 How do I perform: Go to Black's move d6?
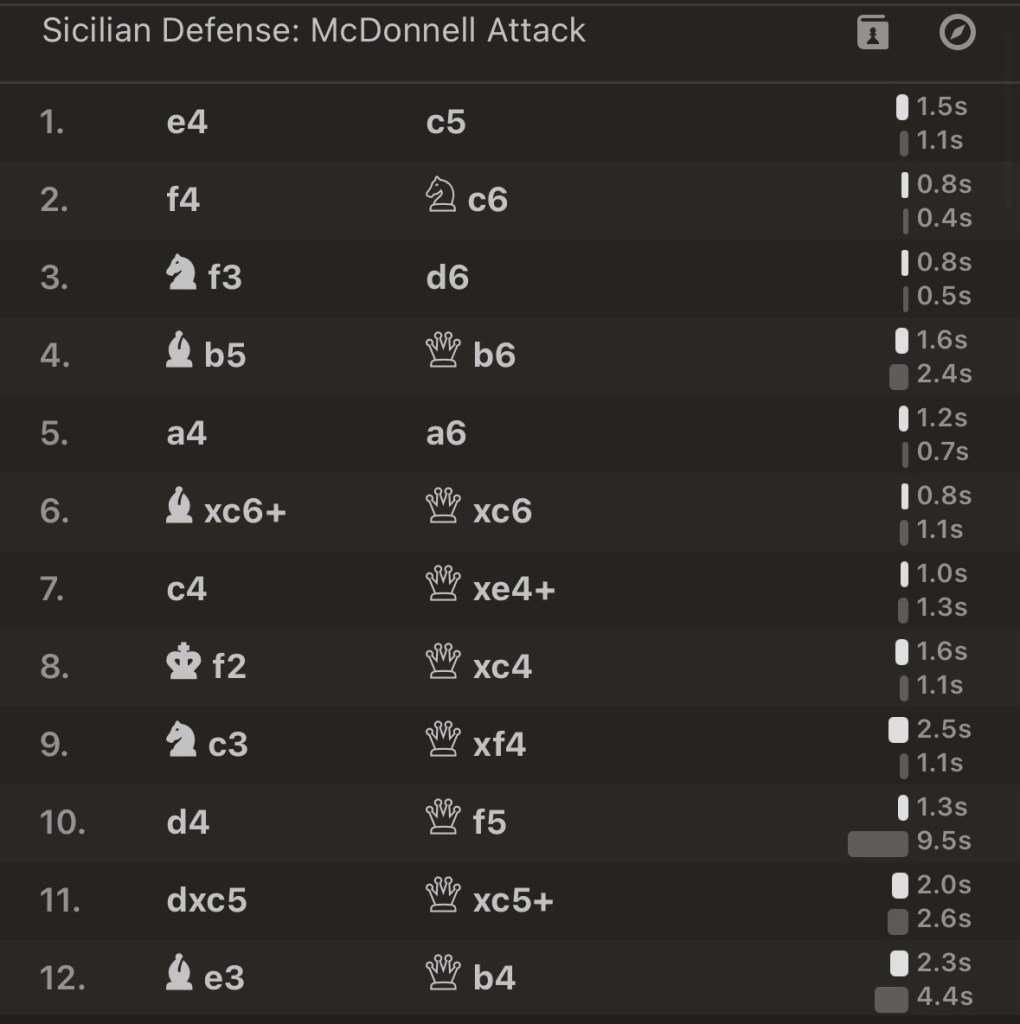pyautogui.click(x=447, y=277)
